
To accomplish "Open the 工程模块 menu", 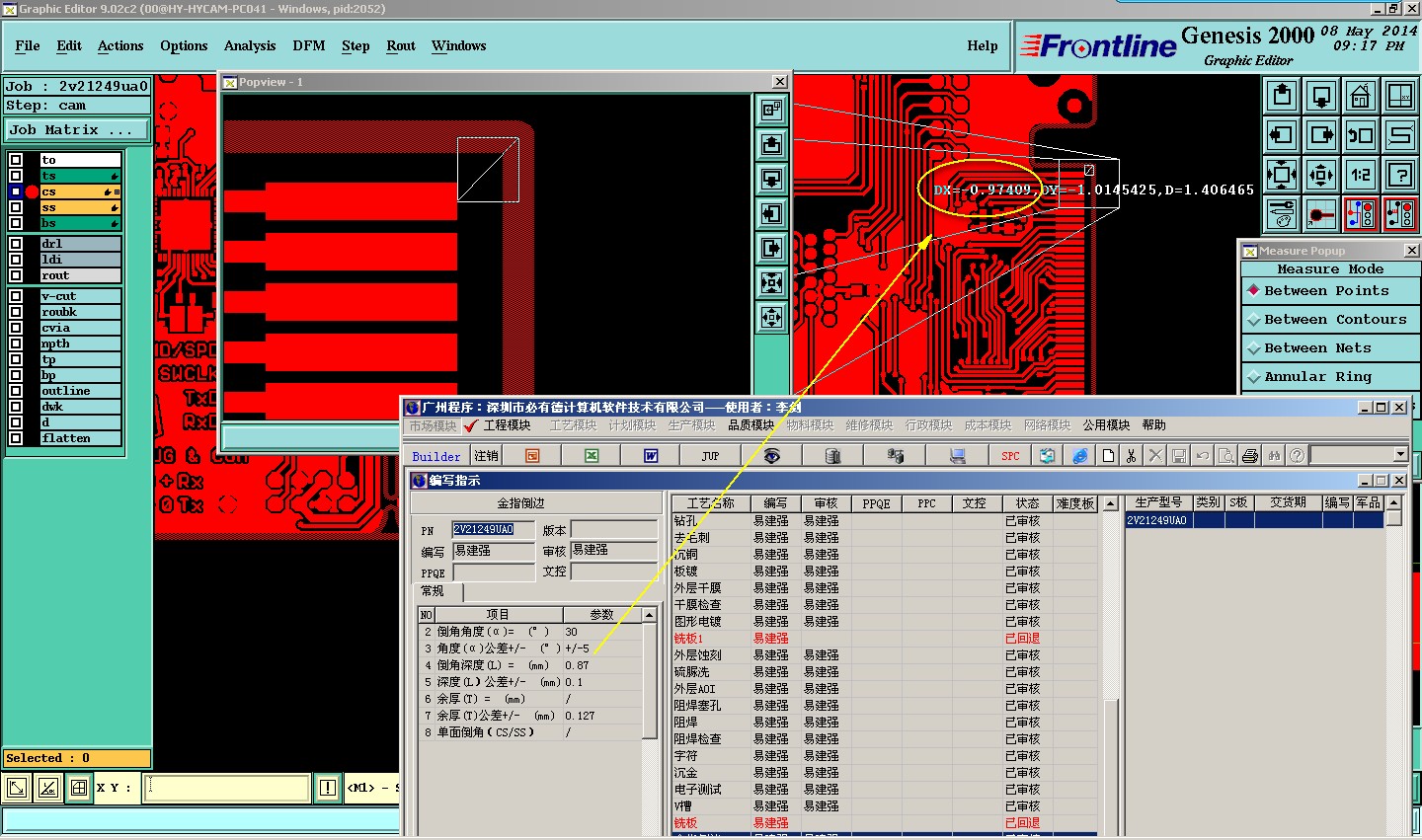I will [x=508, y=425].
